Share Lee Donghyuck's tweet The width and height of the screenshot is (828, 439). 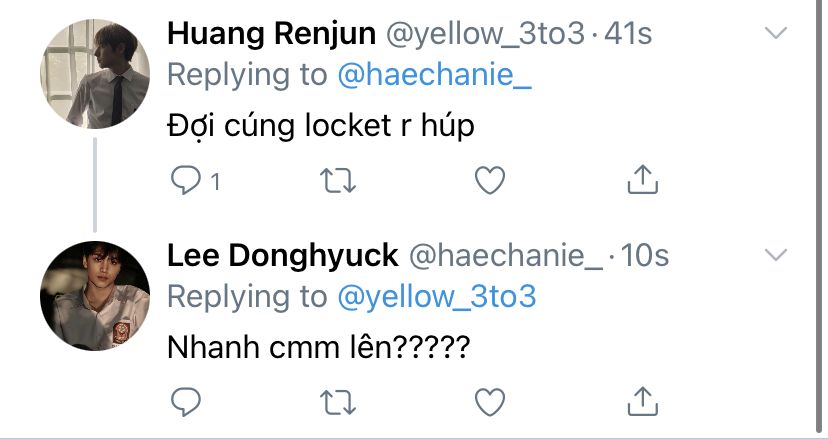tap(640, 402)
